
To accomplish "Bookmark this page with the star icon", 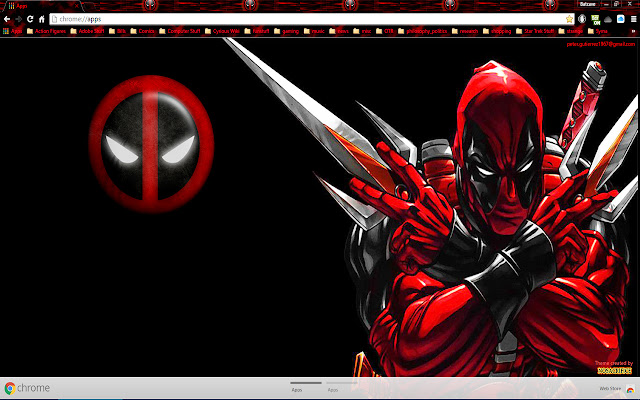I will (569, 19).
